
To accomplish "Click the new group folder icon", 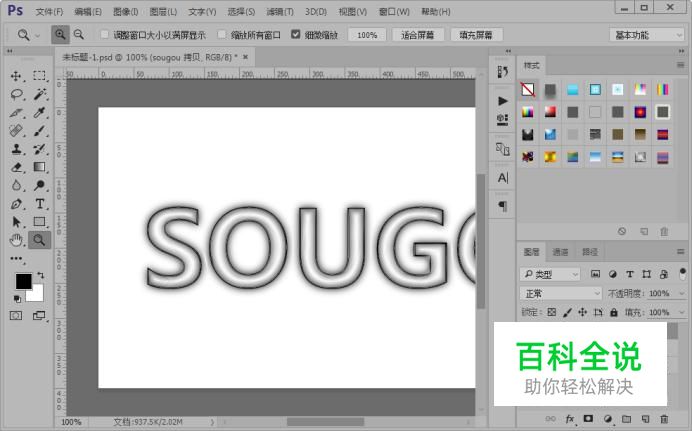I will pos(626,419).
